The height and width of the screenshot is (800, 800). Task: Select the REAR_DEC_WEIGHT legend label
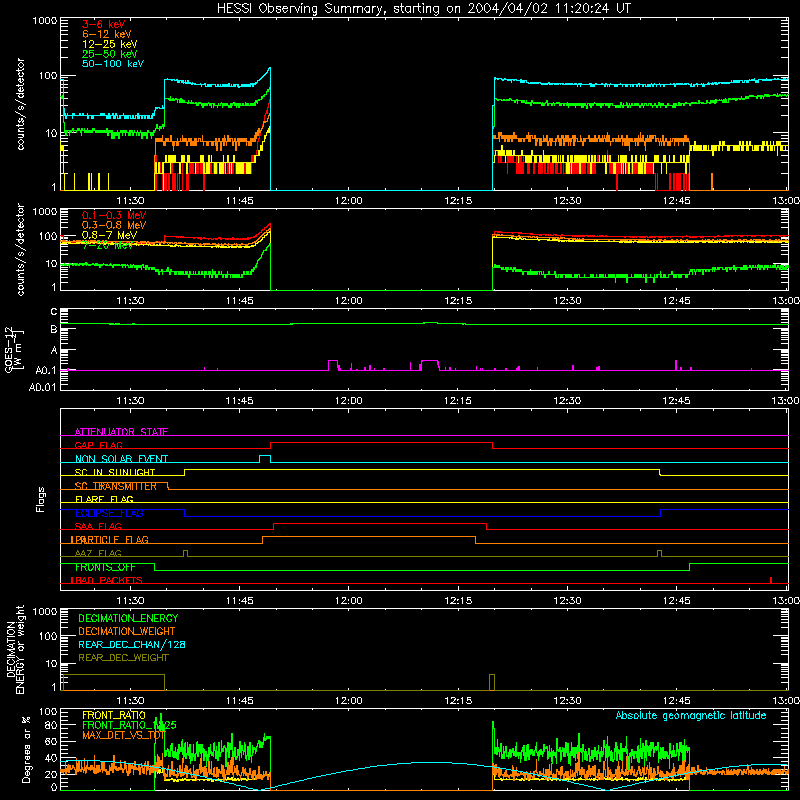tap(123, 658)
